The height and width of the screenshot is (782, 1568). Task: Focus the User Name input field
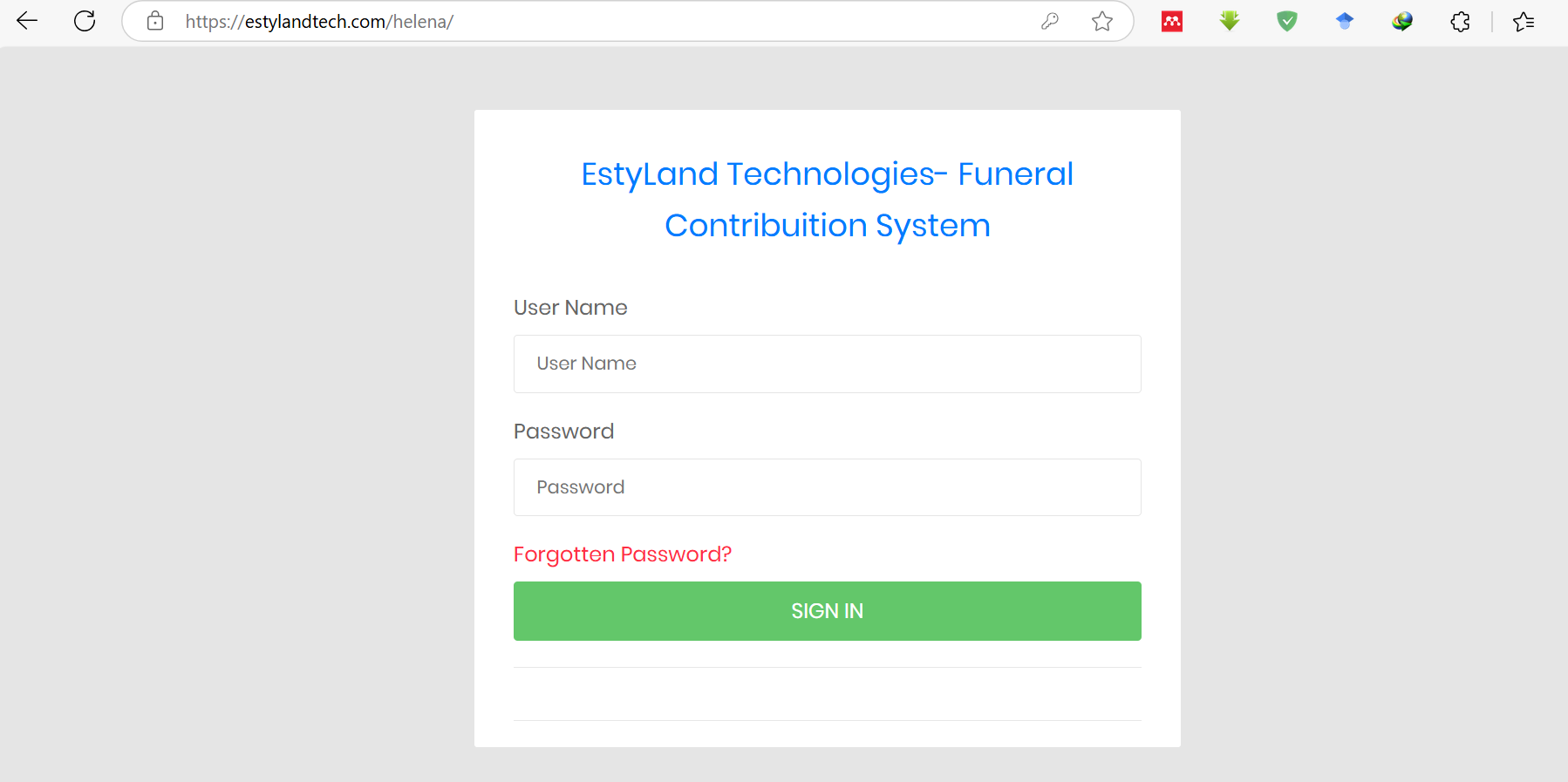tap(827, 364)
